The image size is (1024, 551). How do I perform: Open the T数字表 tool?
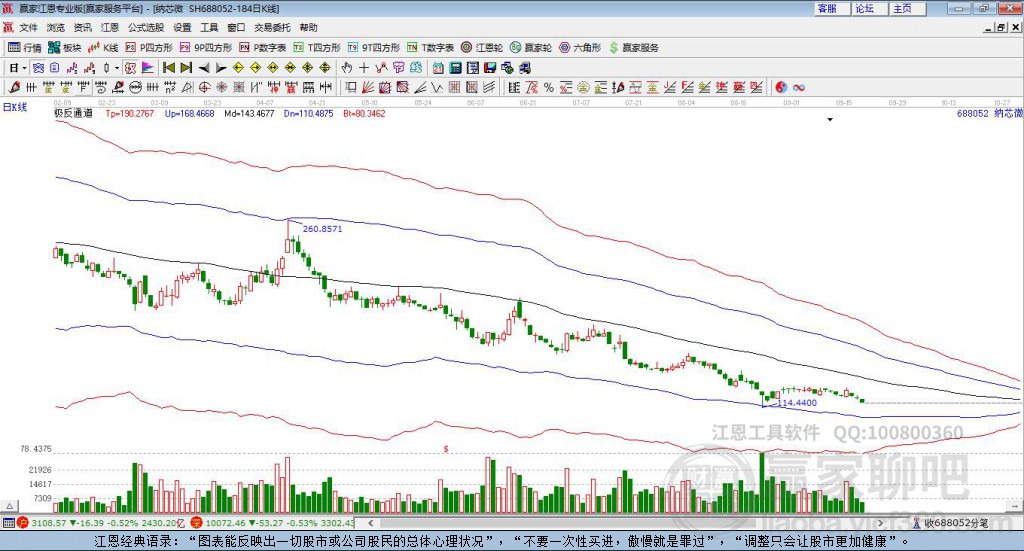(430, 48)
